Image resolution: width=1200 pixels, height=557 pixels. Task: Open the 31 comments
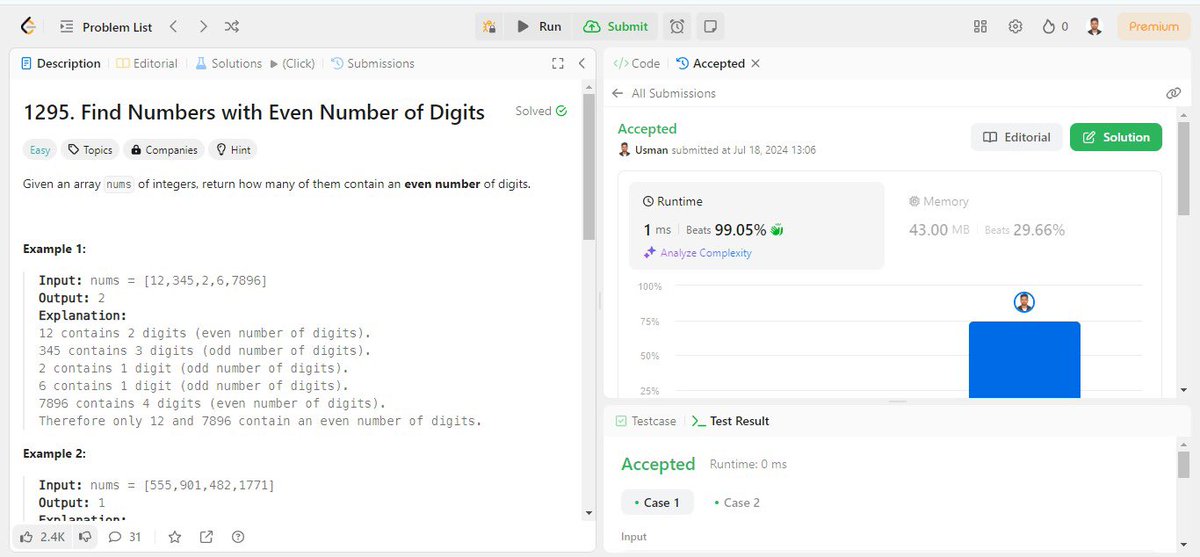point(125,537)
